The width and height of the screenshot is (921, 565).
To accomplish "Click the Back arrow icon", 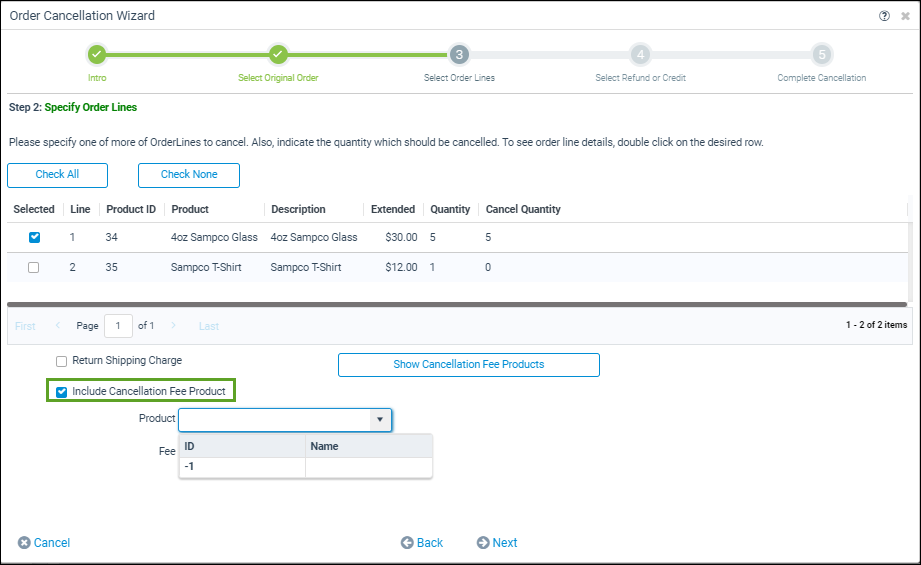I will pos(407,543).
